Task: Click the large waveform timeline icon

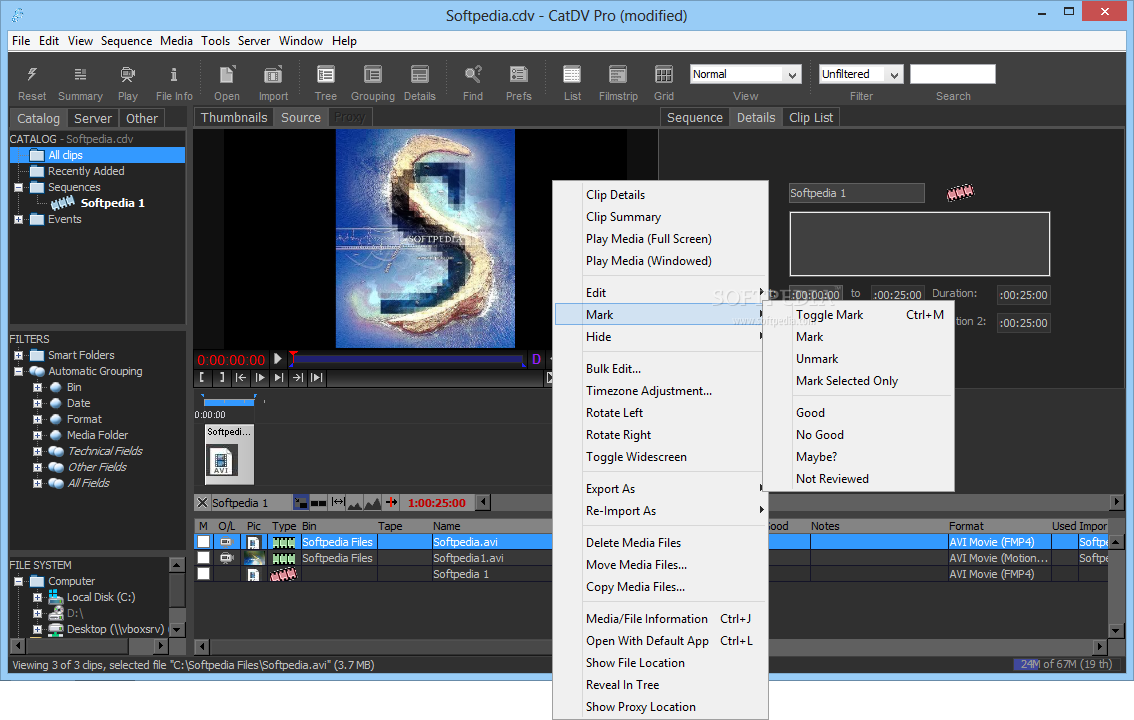Action: pyautogui.click(x=372, y=502)
